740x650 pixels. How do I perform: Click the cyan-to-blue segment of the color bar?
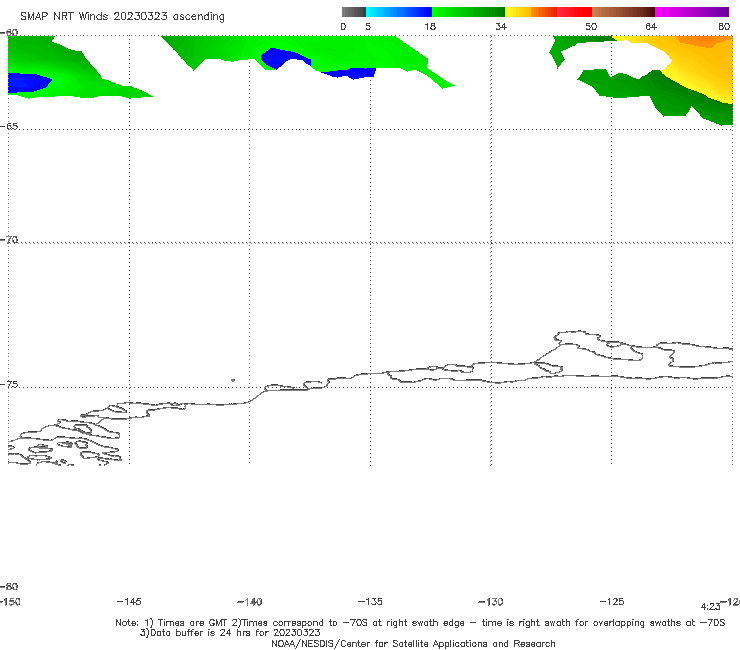(399, 12)
